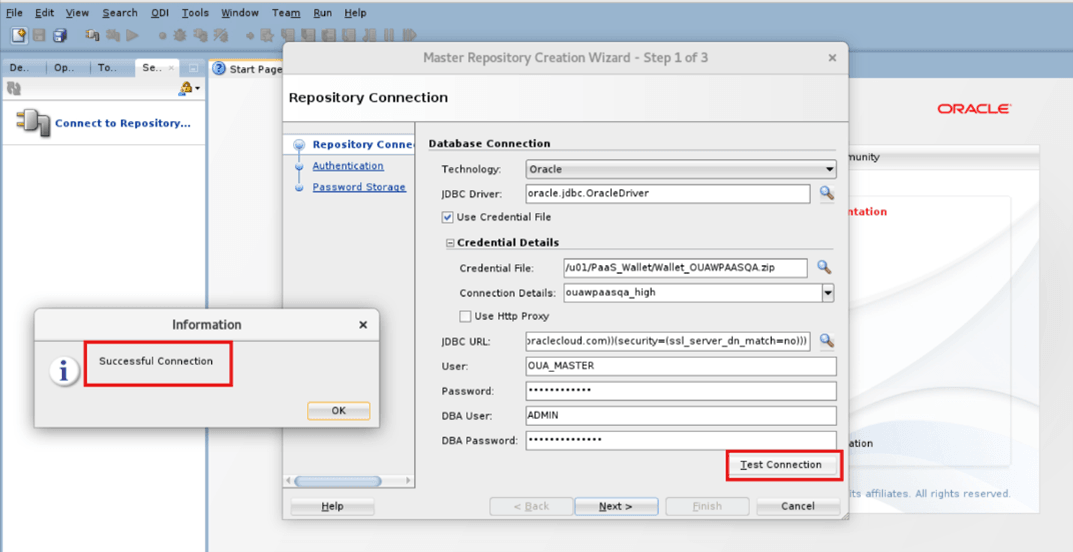Switch to the Op.. navigator tab
The height and width of the screenshot is (552, 1073).
pos(66,68)
